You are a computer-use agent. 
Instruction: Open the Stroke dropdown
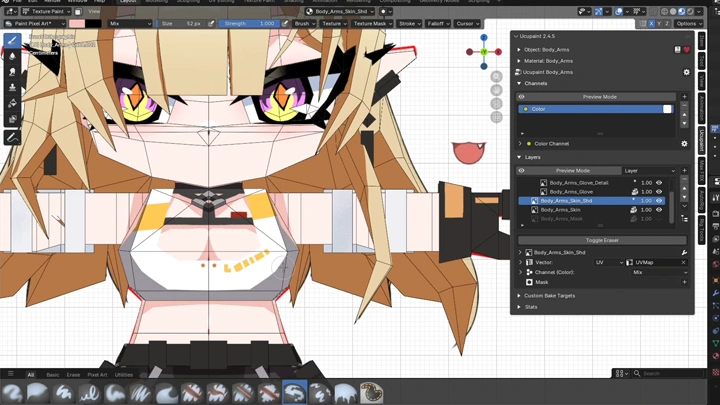coord(410,23)
